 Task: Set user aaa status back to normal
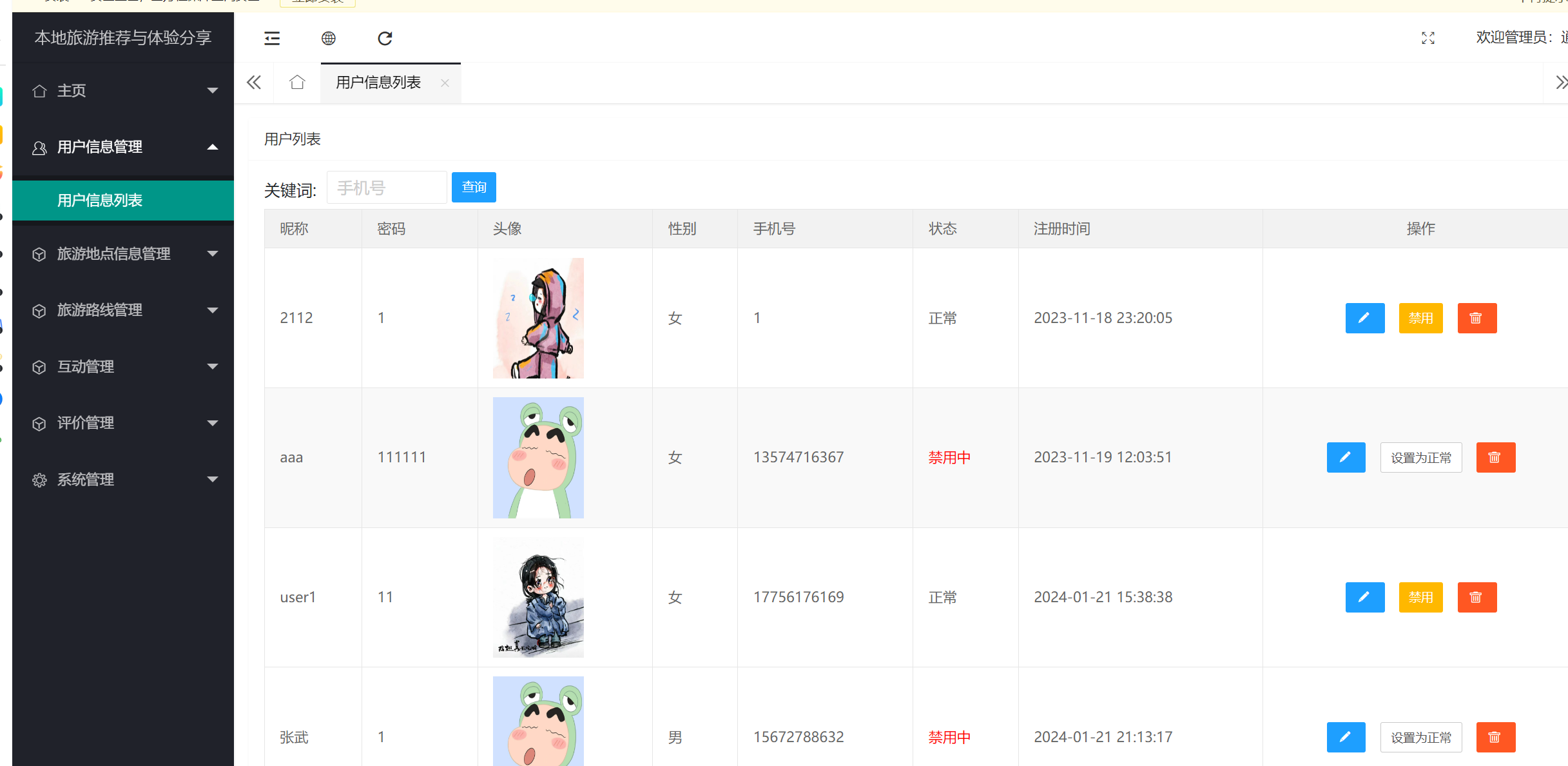coord(1421,457)
